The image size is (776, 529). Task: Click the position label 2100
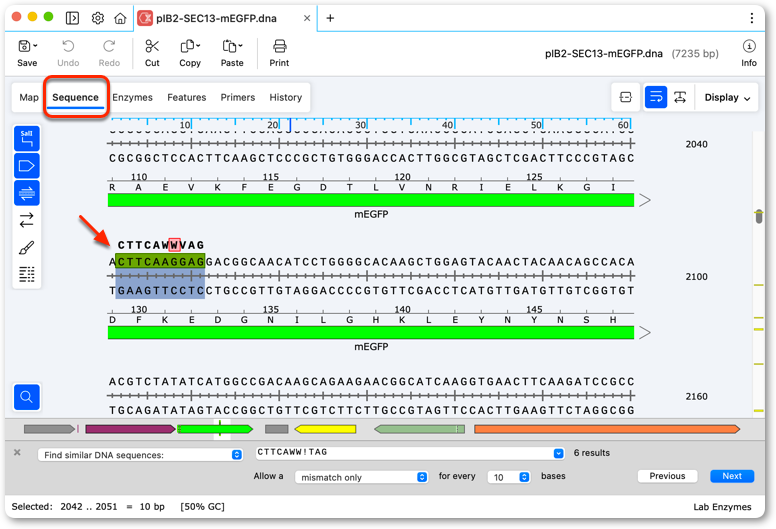click(x=696, y=277)
